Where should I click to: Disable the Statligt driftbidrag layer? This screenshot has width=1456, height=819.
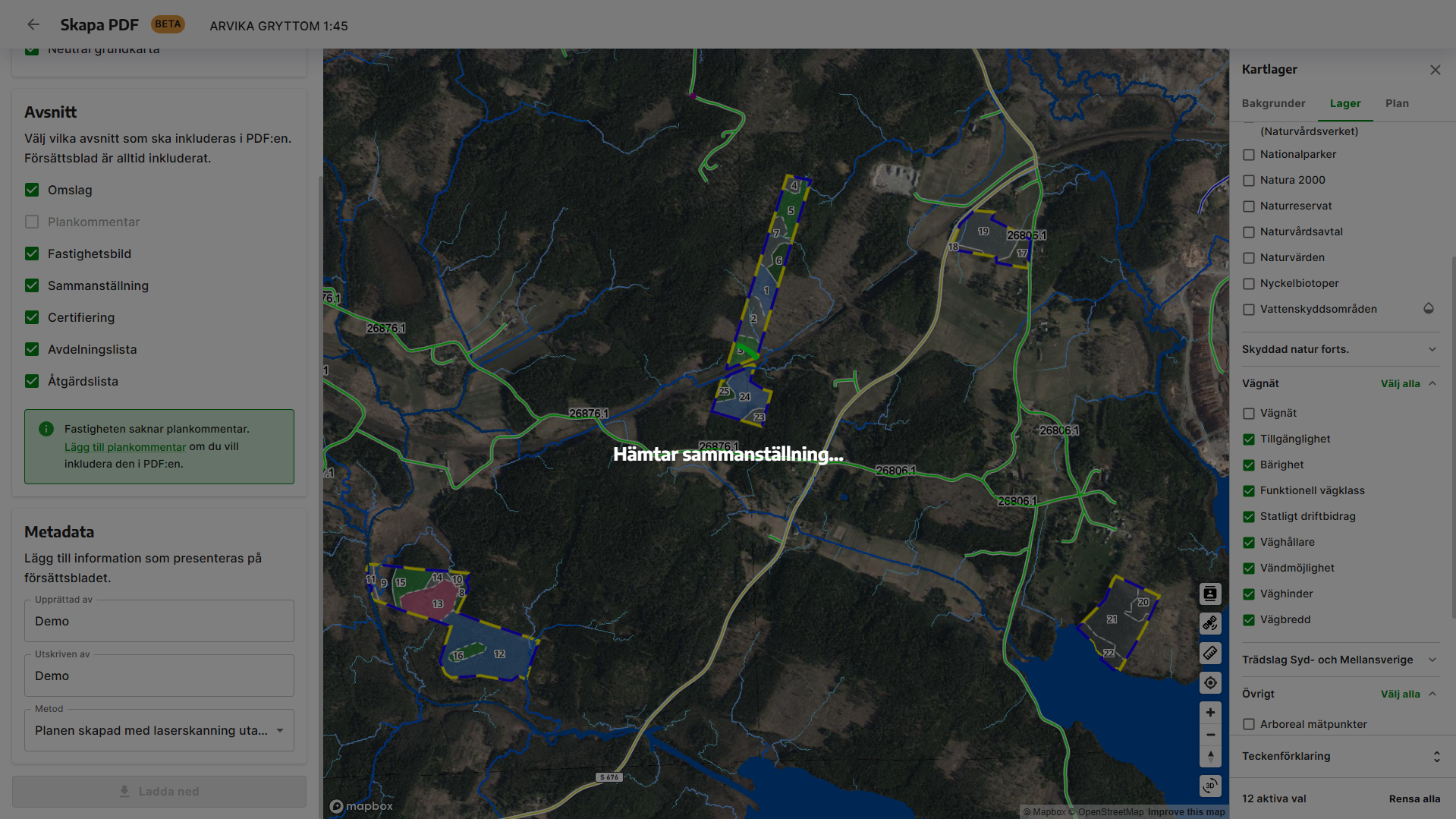[x=1249, y=517]
